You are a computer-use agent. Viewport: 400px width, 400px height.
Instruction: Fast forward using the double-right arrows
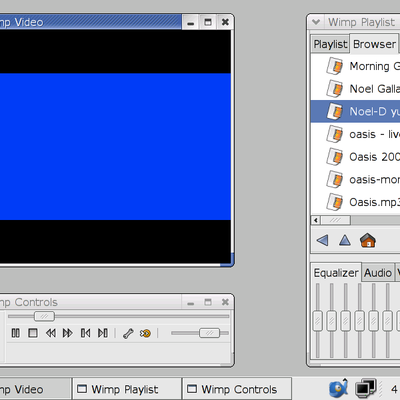68,333
